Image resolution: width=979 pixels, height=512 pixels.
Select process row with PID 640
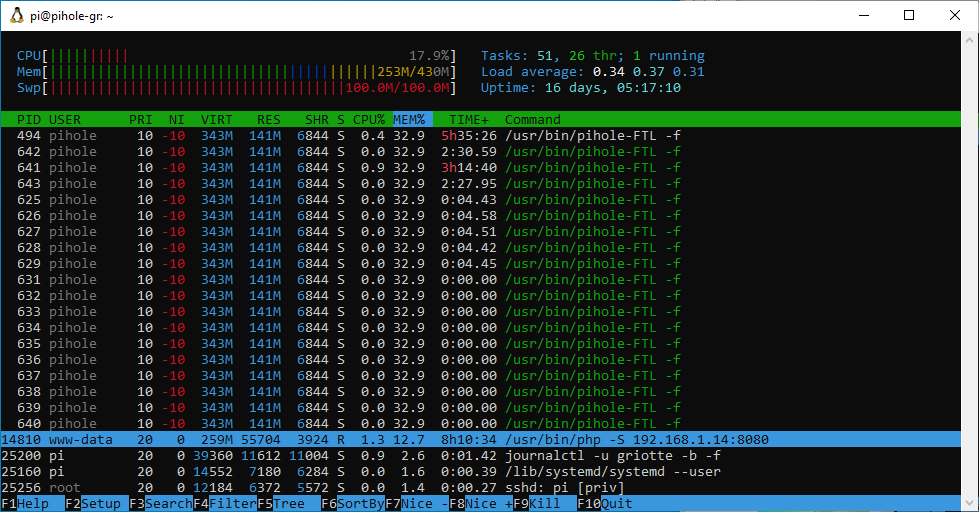tap(481, 423)
